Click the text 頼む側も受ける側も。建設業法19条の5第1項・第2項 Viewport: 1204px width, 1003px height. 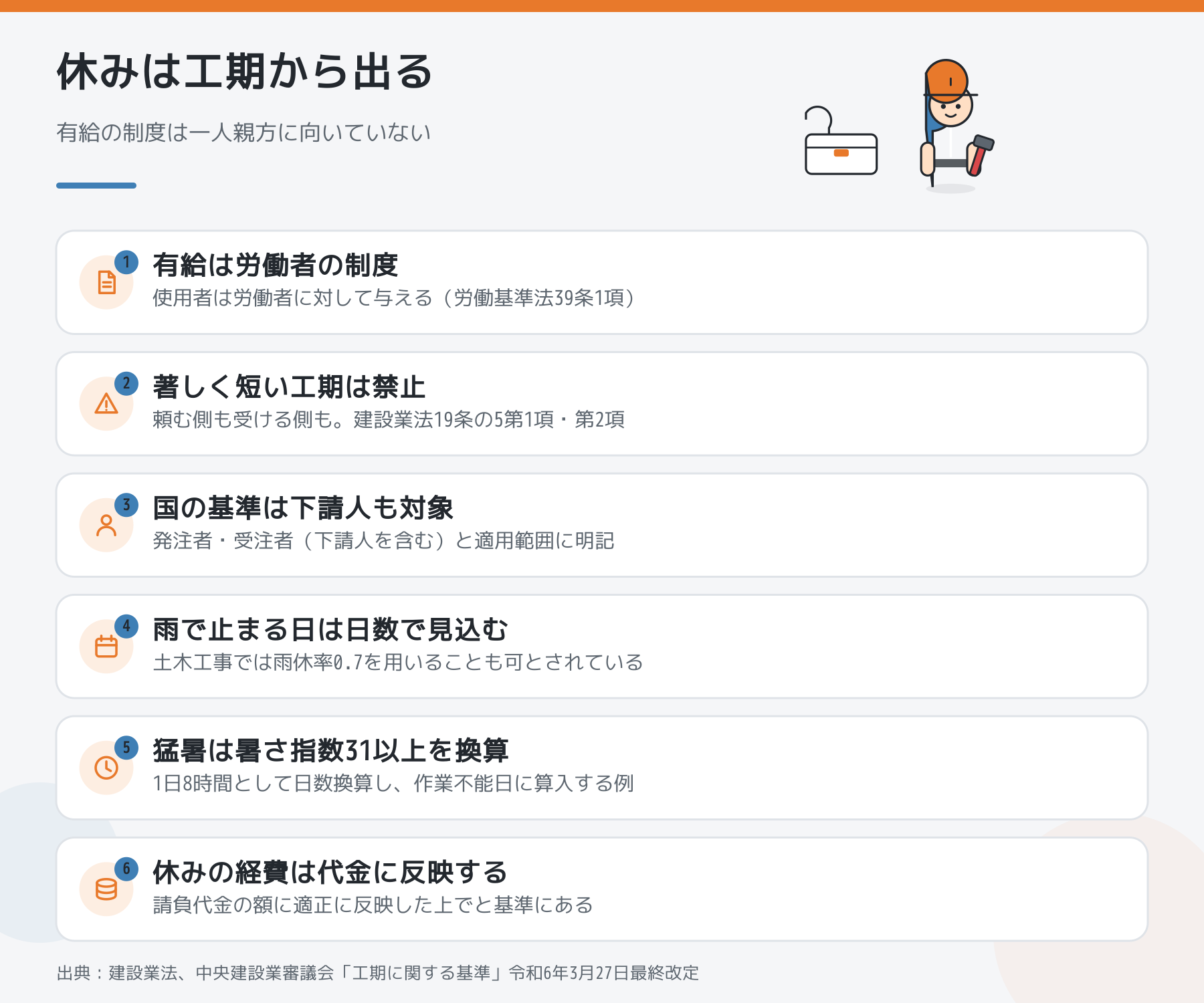pos(389,419)
